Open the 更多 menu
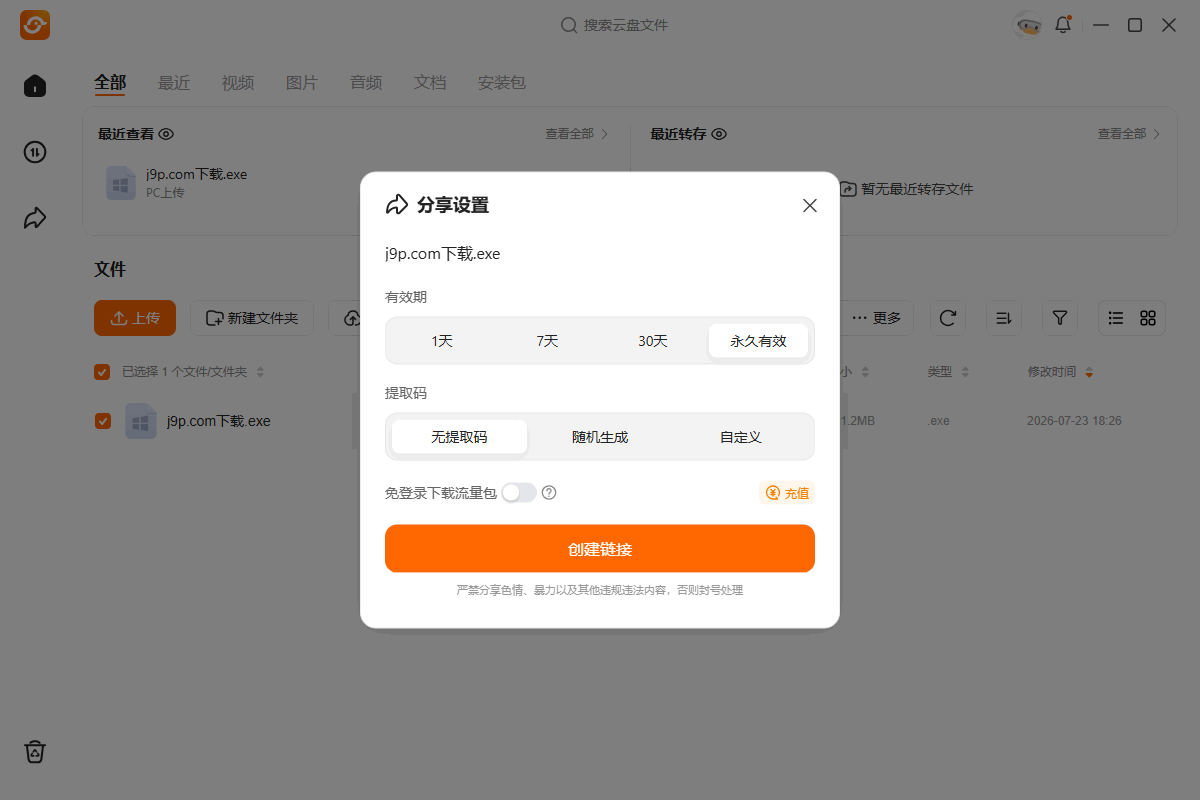 [x=877, y=318]
